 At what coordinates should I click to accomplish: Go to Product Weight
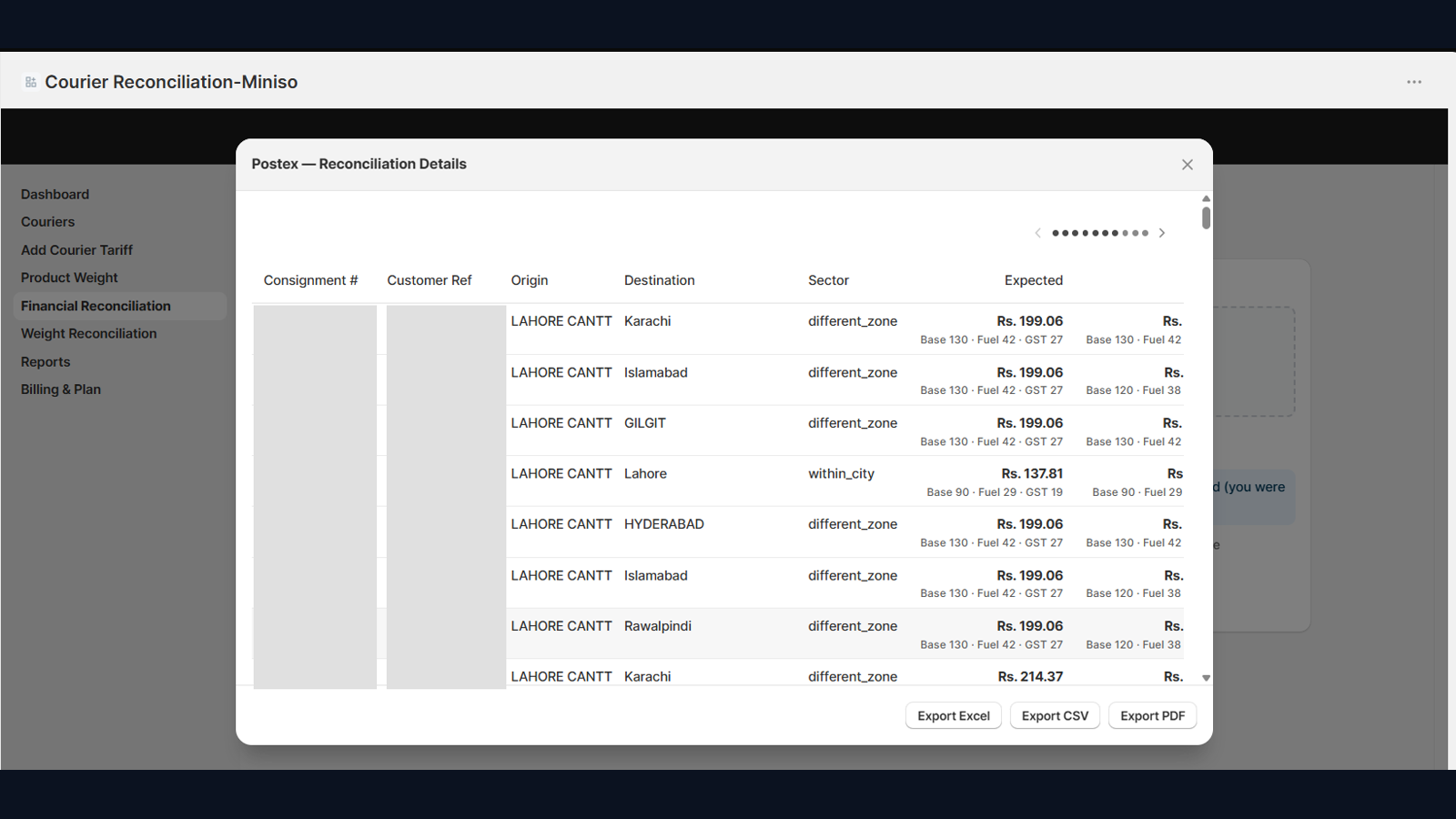pos(70,278)
